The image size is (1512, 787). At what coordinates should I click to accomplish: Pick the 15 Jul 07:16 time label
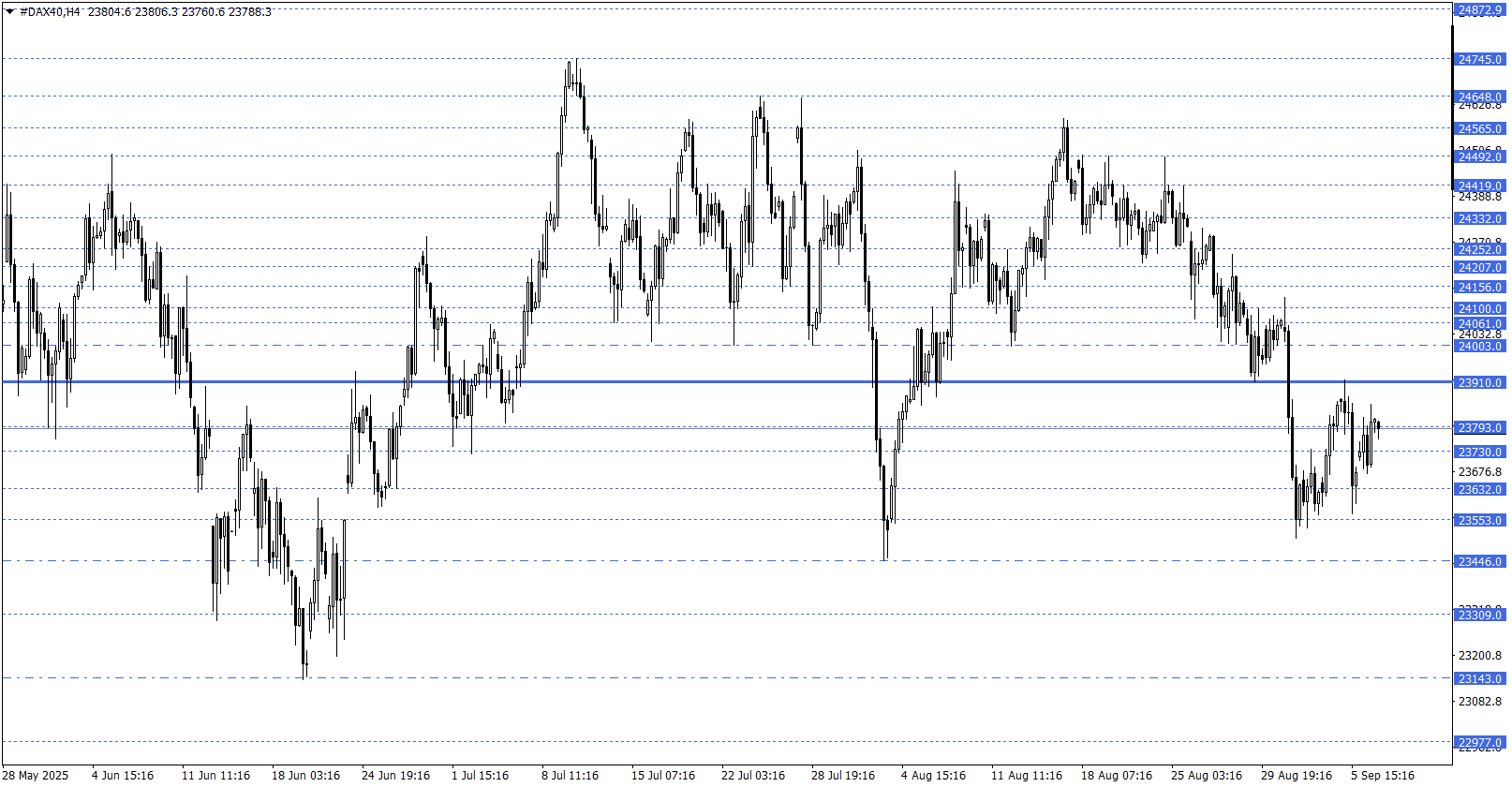point(663,776)
